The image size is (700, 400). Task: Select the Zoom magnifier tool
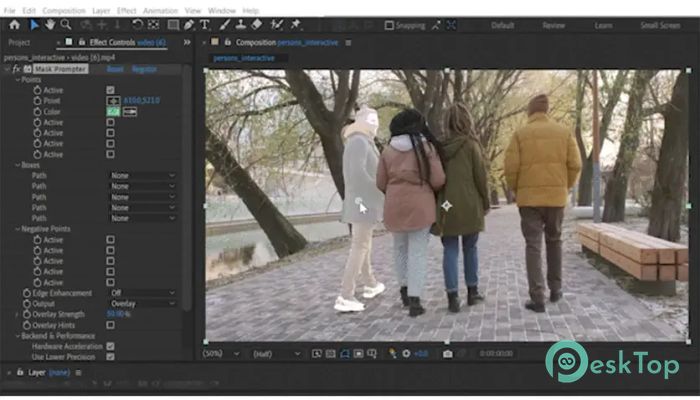(66, 25)
